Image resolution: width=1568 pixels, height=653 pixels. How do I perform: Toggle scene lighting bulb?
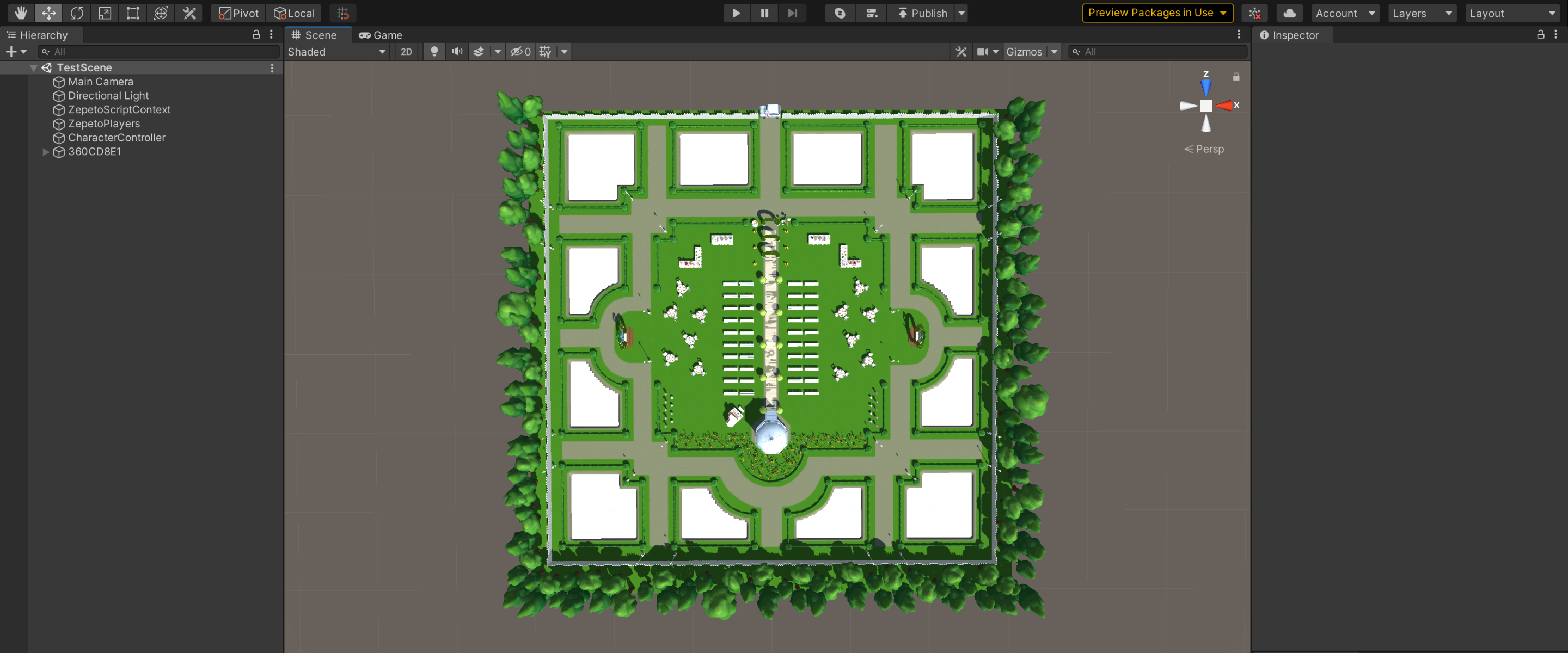pos(434,52)
